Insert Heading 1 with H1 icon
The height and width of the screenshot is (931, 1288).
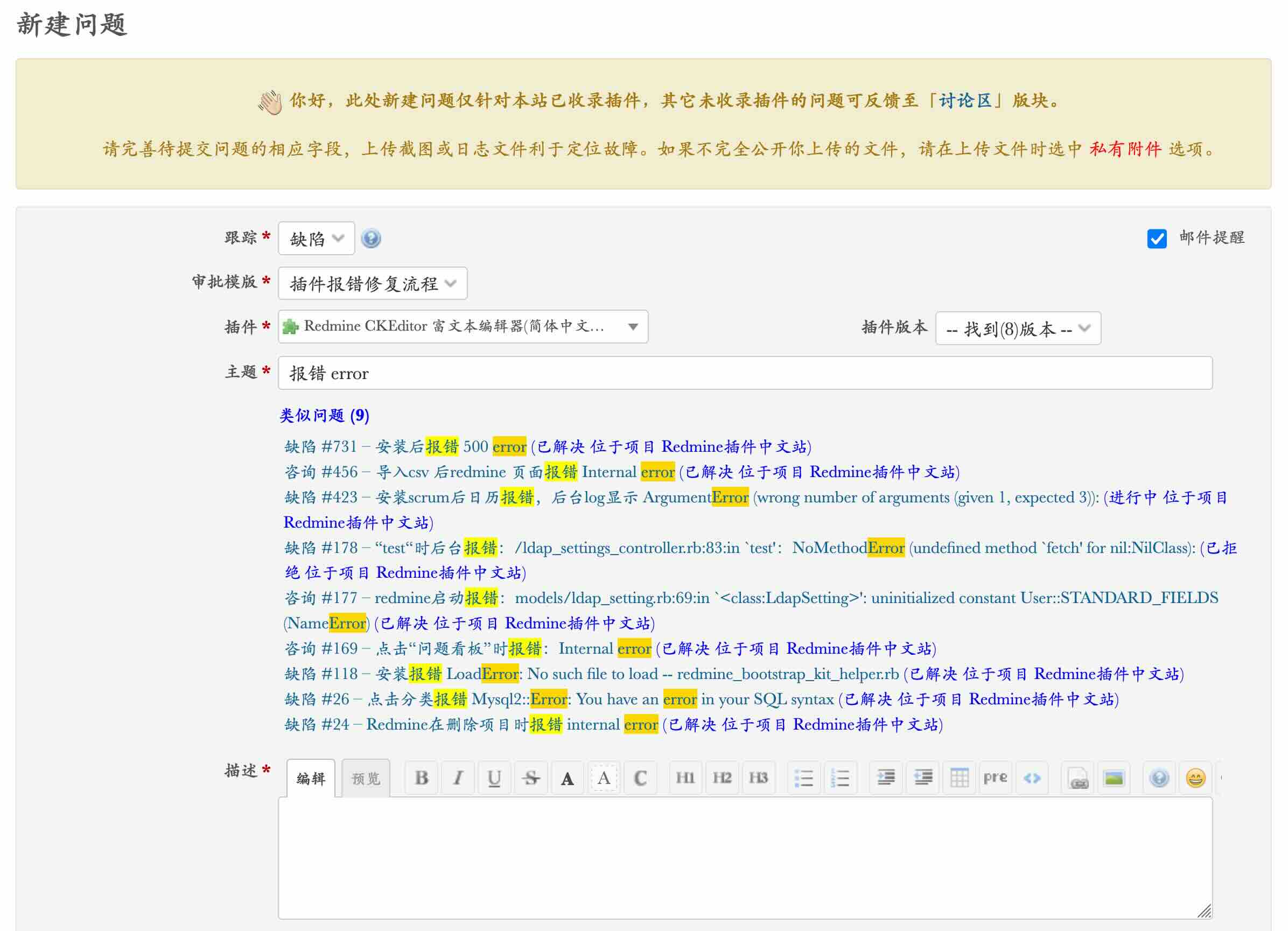685,778
